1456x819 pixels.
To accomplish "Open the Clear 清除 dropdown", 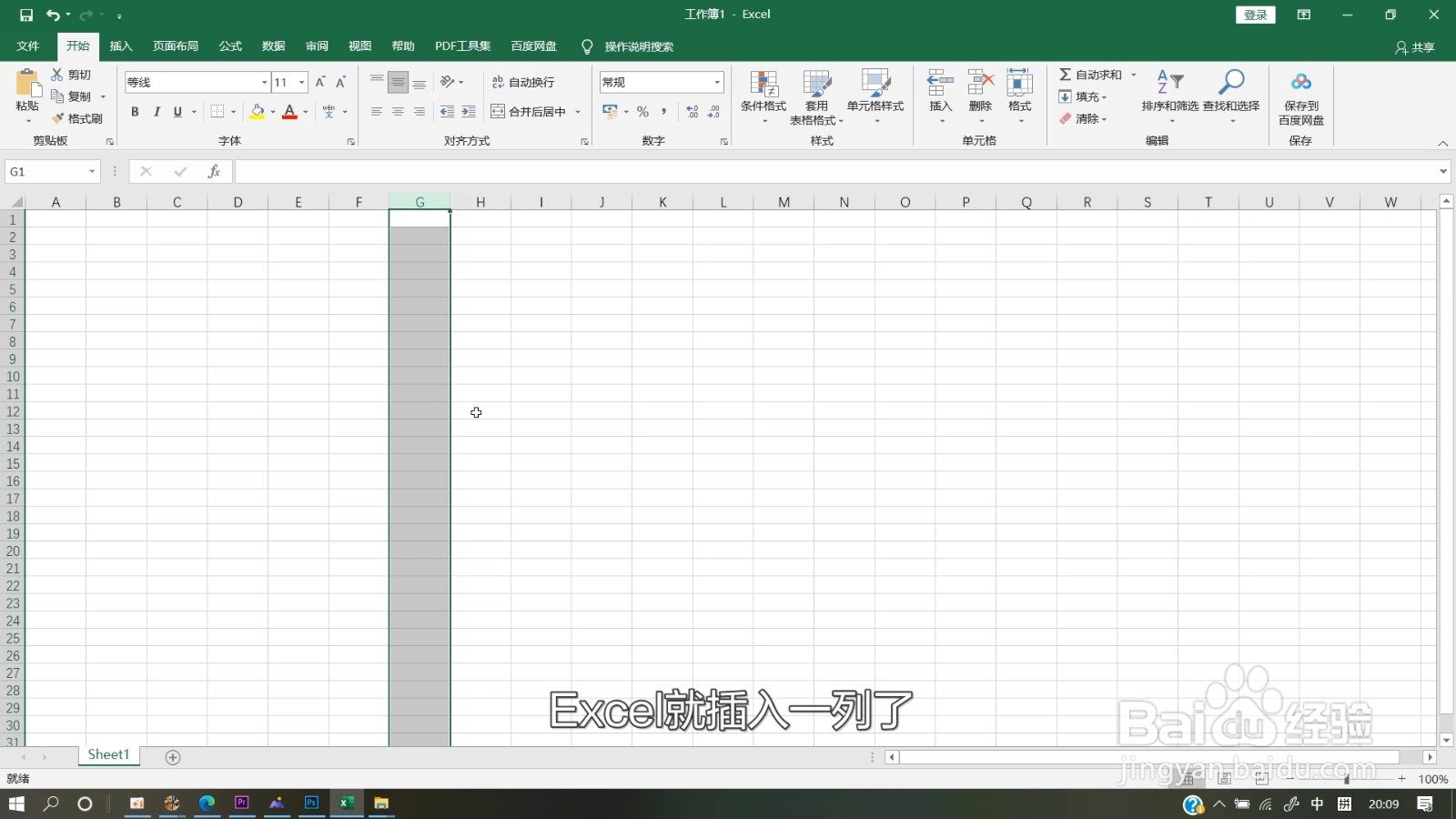I will 1083,118.
